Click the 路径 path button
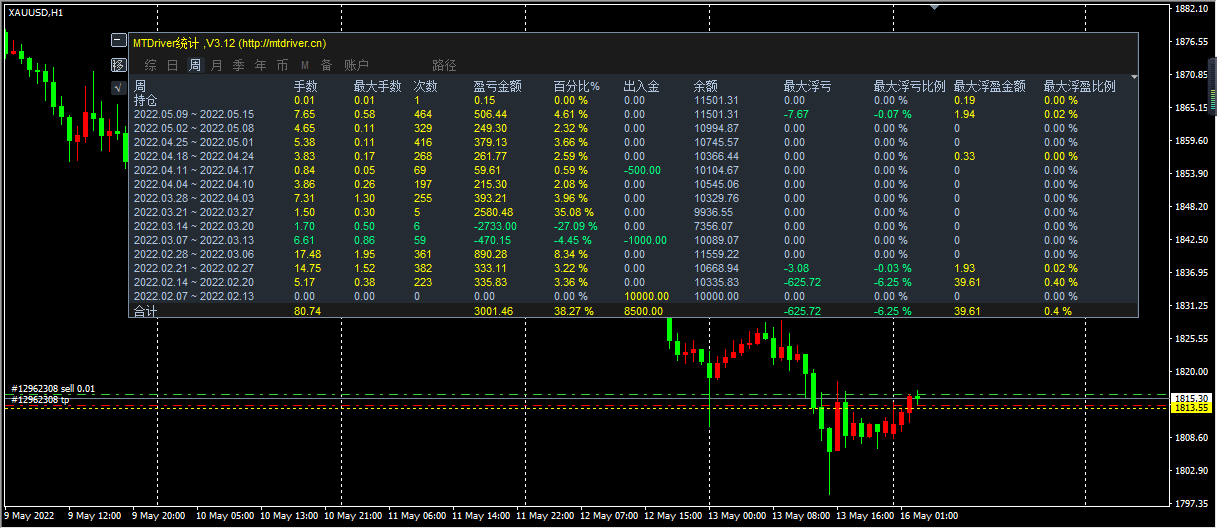Viewport: 1217px width, 529px height. pos(444,65)
